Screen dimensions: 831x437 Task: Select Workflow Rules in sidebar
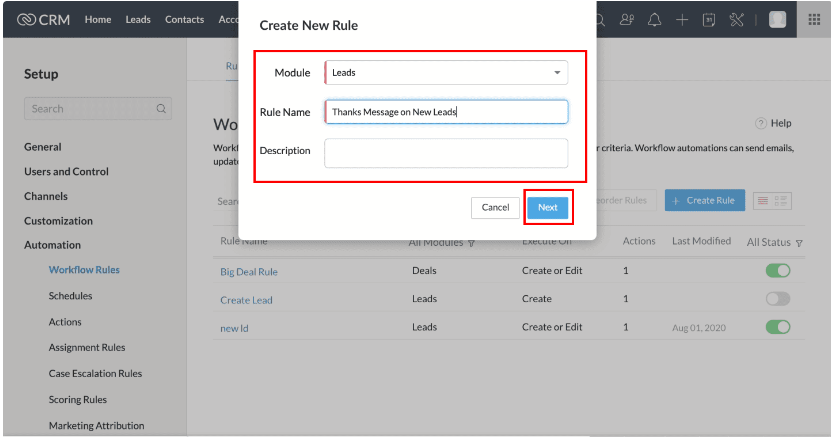pos(84,270)
